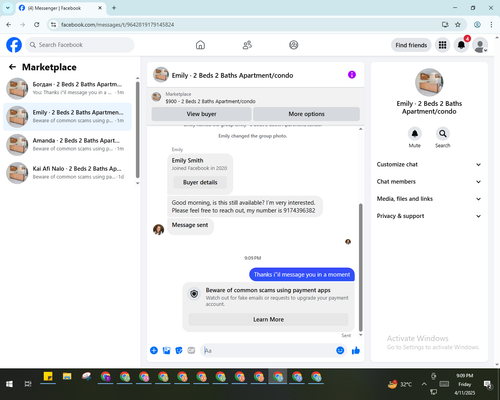Go back in the browser
This screenshot has width=500, height=400.
click(9, 25)
